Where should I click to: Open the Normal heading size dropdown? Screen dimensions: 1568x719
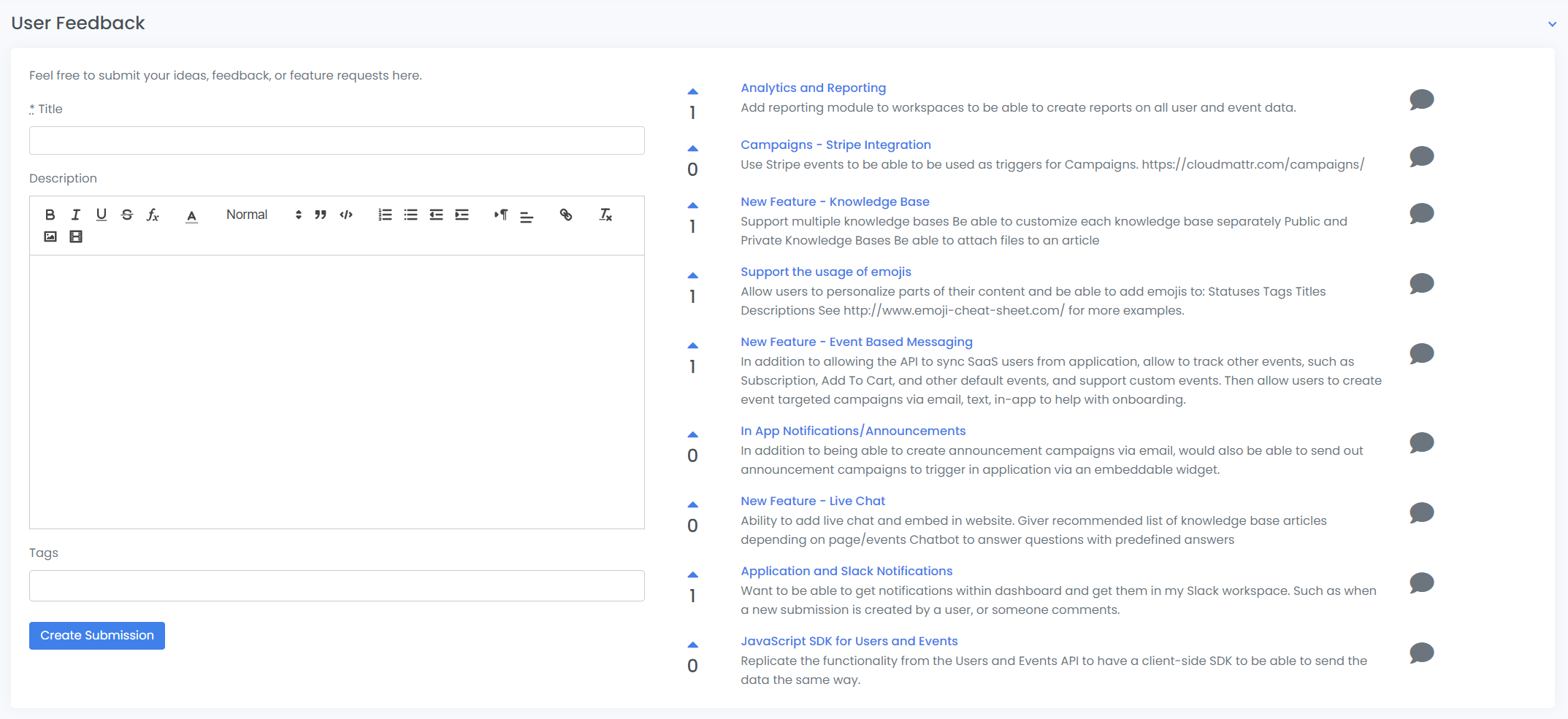click(264, 215)
